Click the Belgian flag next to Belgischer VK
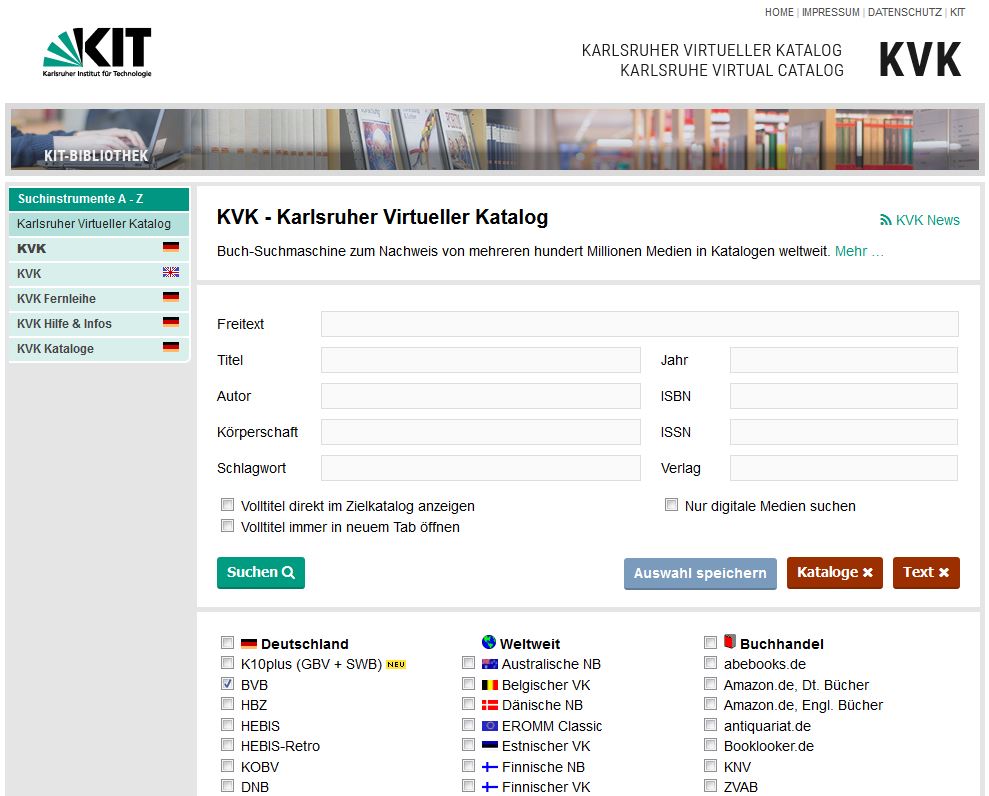989x796 pixels. 489,685
